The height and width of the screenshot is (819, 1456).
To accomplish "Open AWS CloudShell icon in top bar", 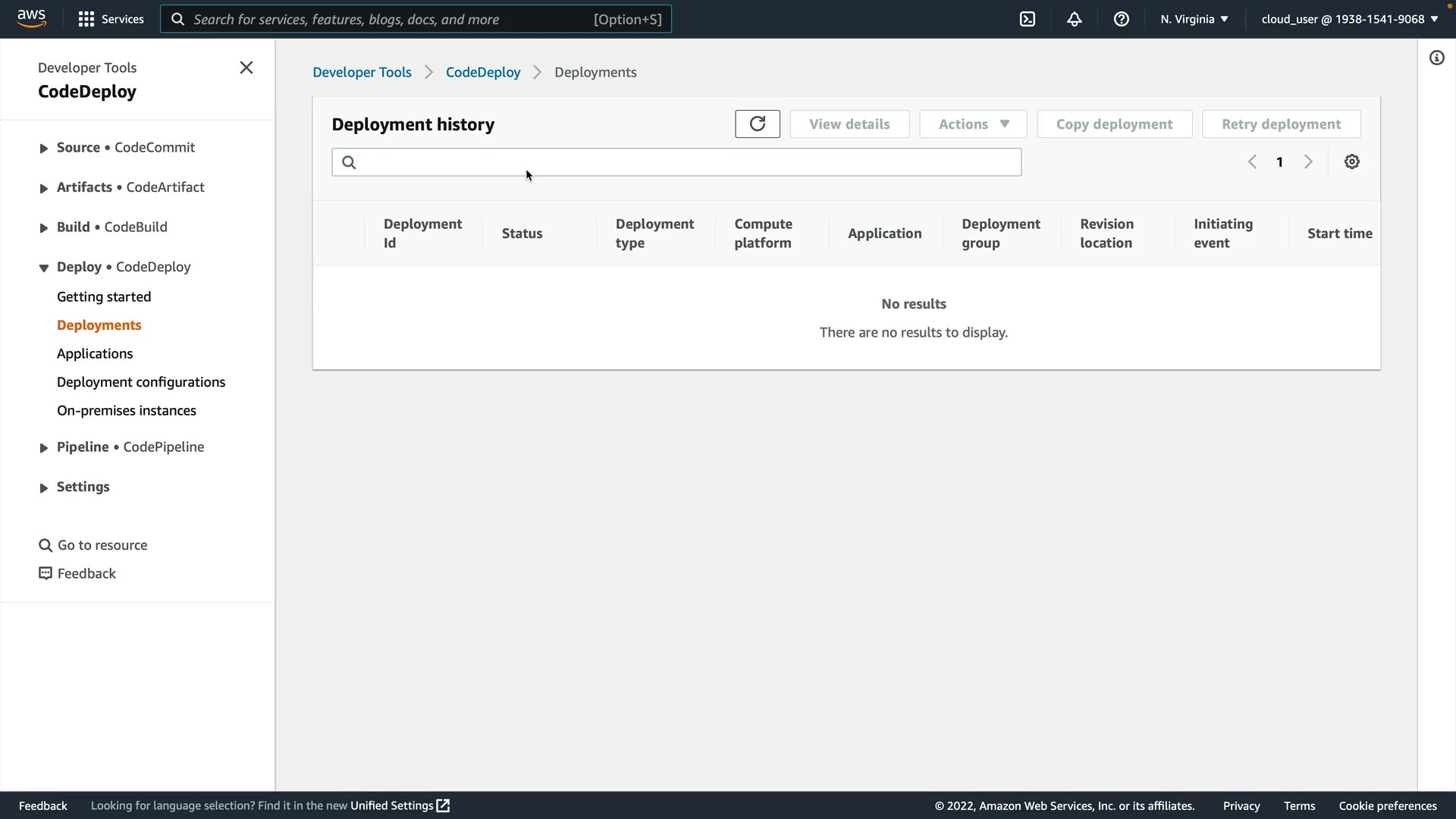I will click(1028, 20).
